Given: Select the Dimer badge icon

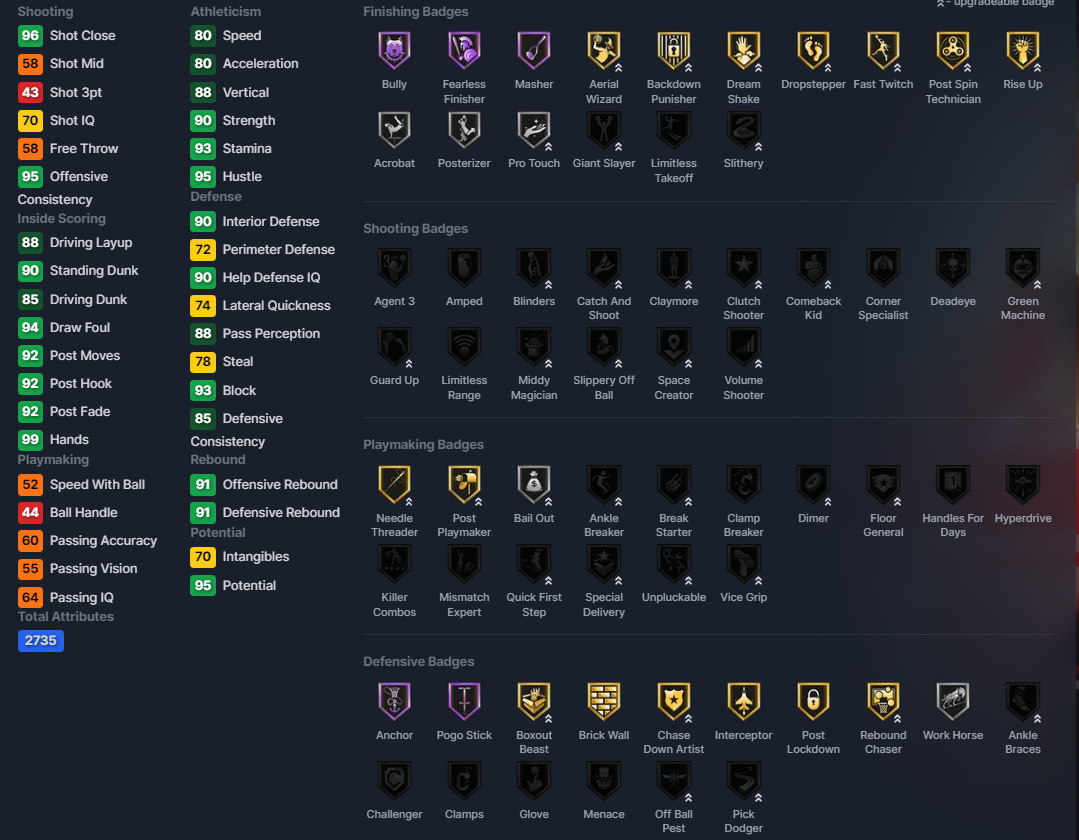Looking at the screenshot, I should [x=813, y=484].
